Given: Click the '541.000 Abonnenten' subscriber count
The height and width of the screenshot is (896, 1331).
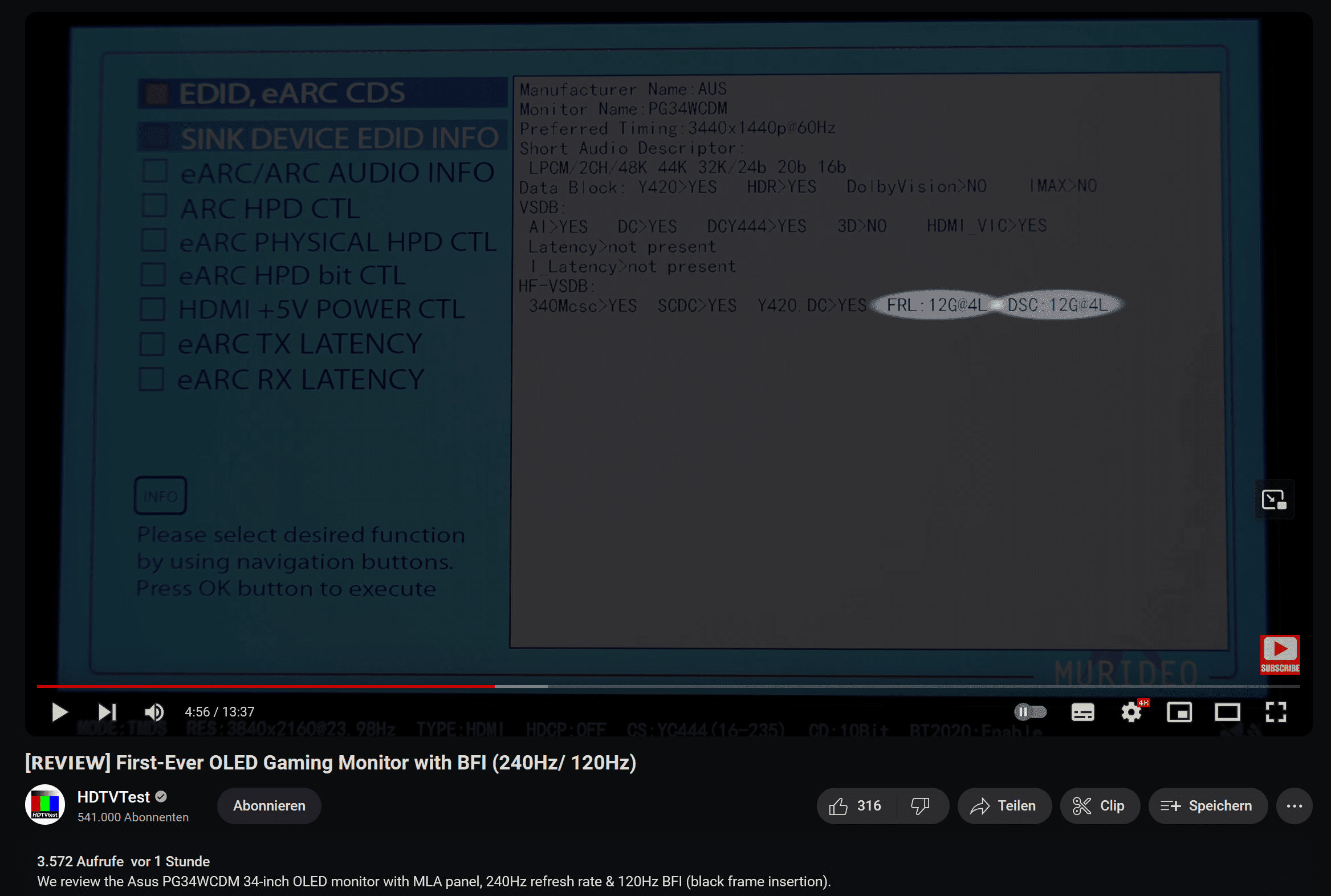Looking at the screenshot, I should (133, 817).
